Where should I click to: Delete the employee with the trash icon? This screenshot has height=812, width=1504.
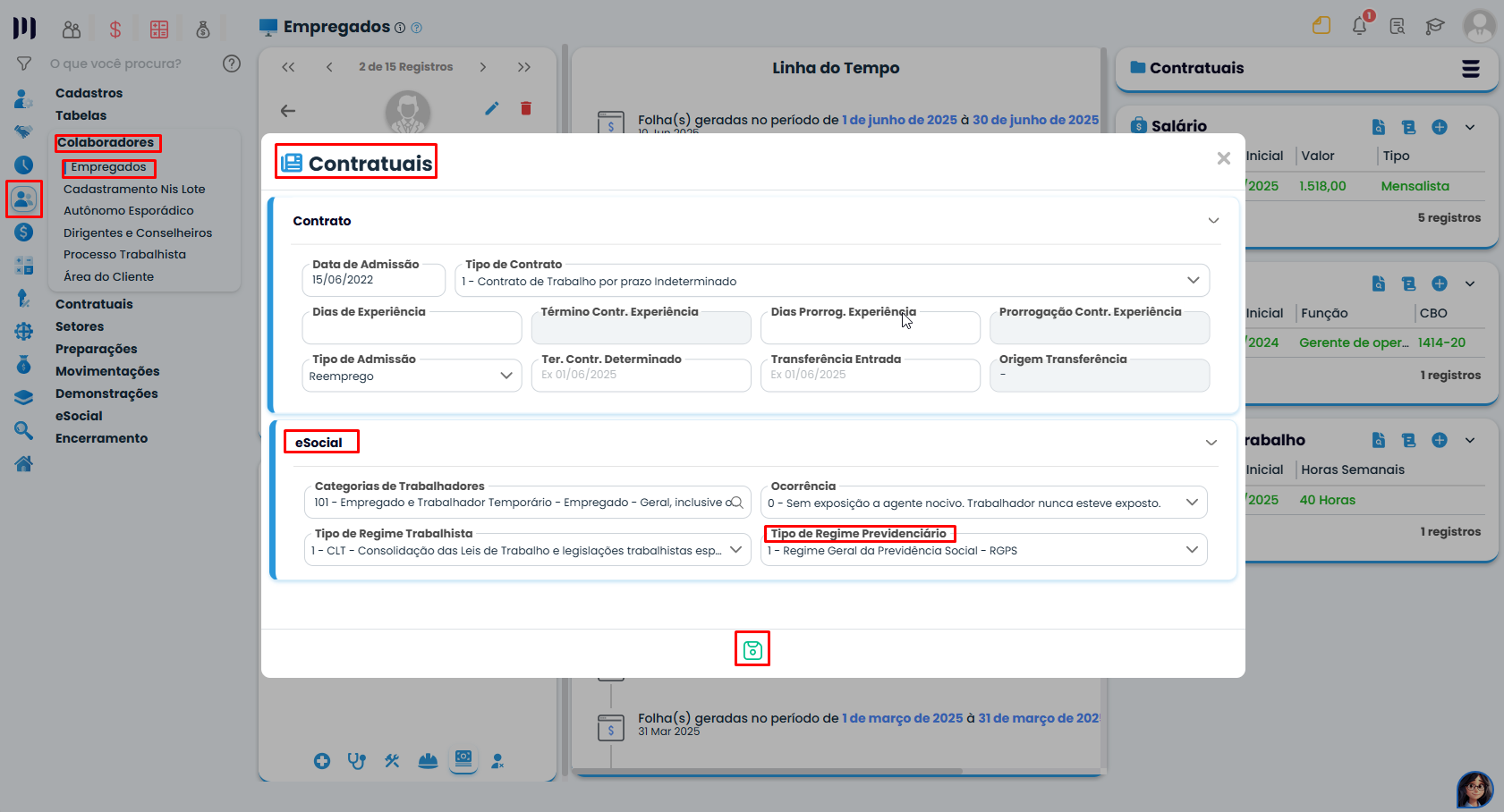tap(526, 108)
